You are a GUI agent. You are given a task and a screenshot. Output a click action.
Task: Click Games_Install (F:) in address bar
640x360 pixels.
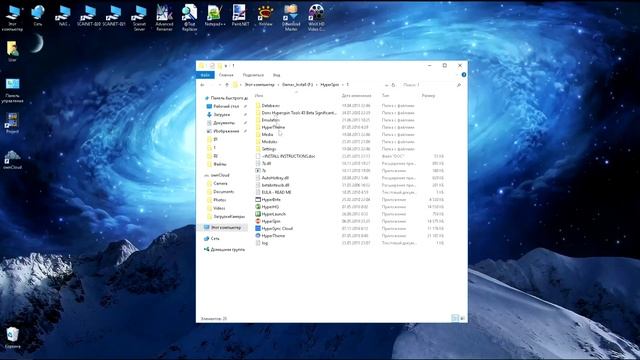(x=298, y=85)
